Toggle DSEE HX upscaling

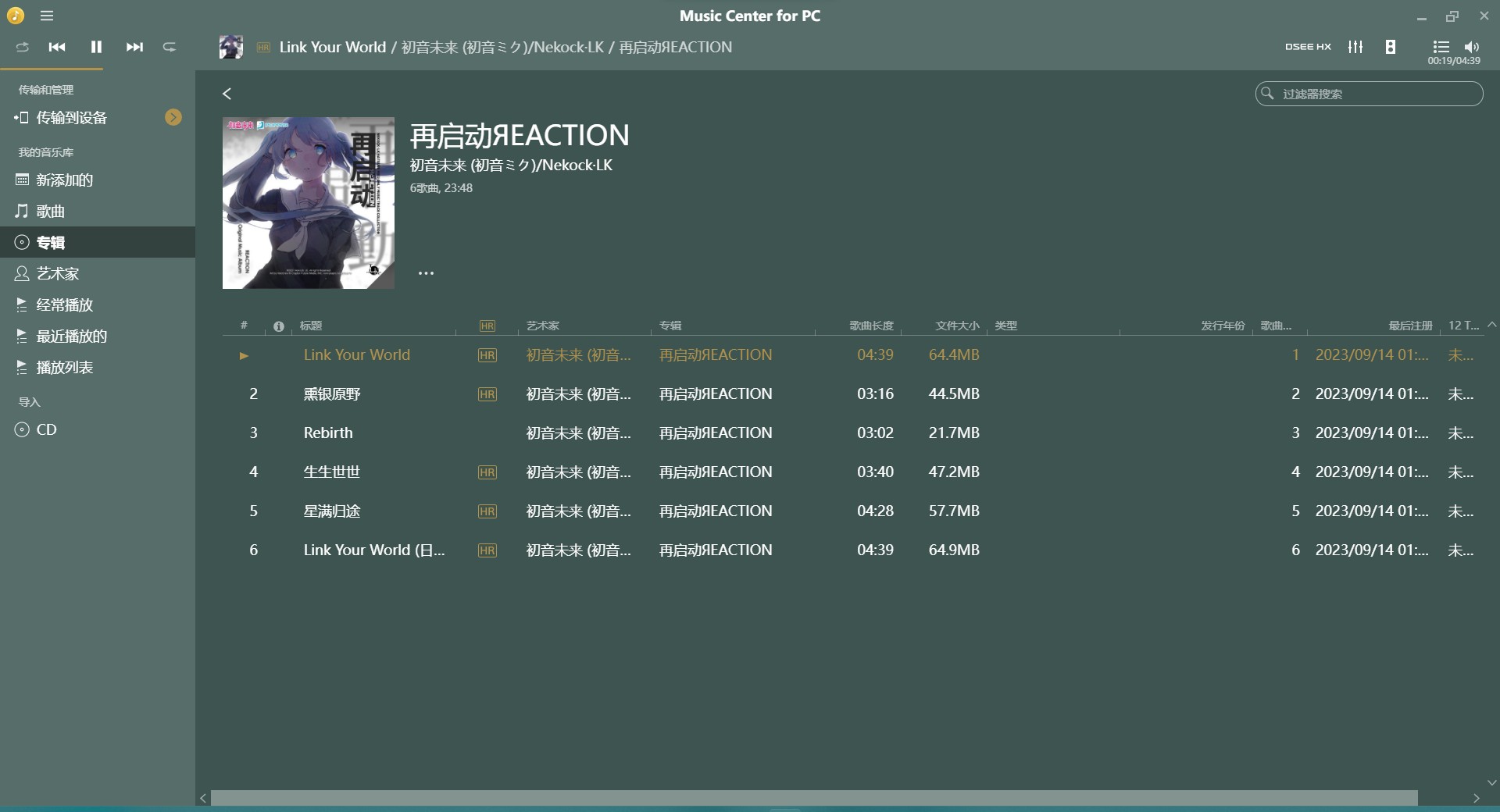coord(1308,47)
